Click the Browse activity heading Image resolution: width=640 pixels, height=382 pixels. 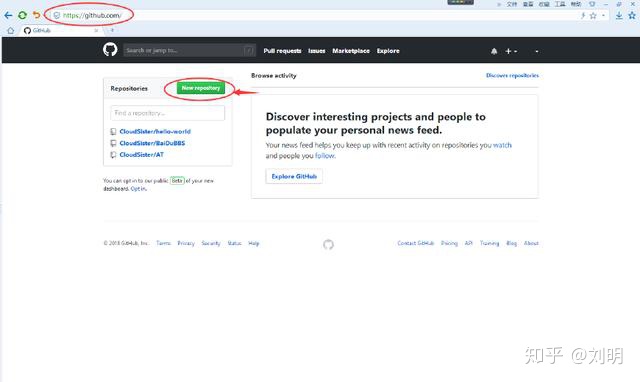tap(273, 76)
